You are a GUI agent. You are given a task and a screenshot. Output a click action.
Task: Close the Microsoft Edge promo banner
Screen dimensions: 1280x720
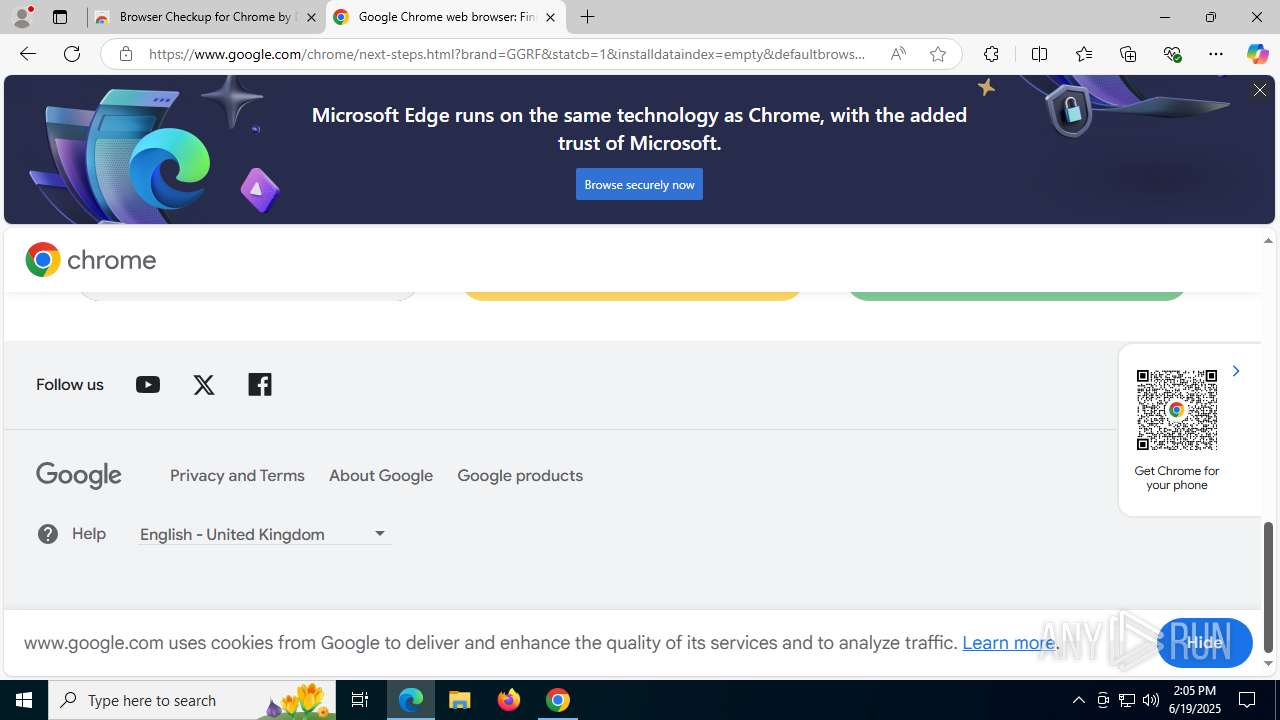(1259, 90)
